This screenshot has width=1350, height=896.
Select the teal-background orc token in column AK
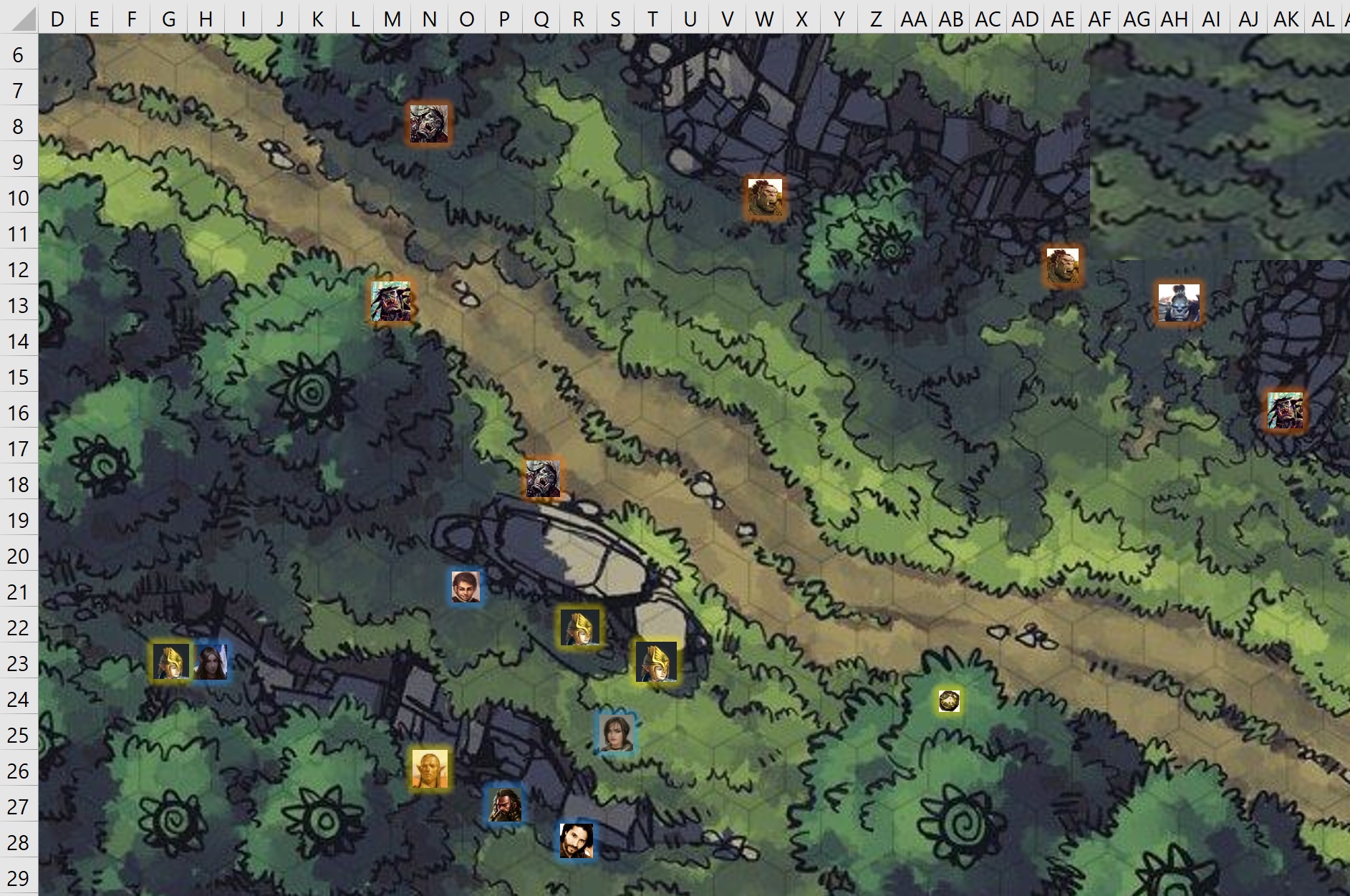(x=1286, y=410)
